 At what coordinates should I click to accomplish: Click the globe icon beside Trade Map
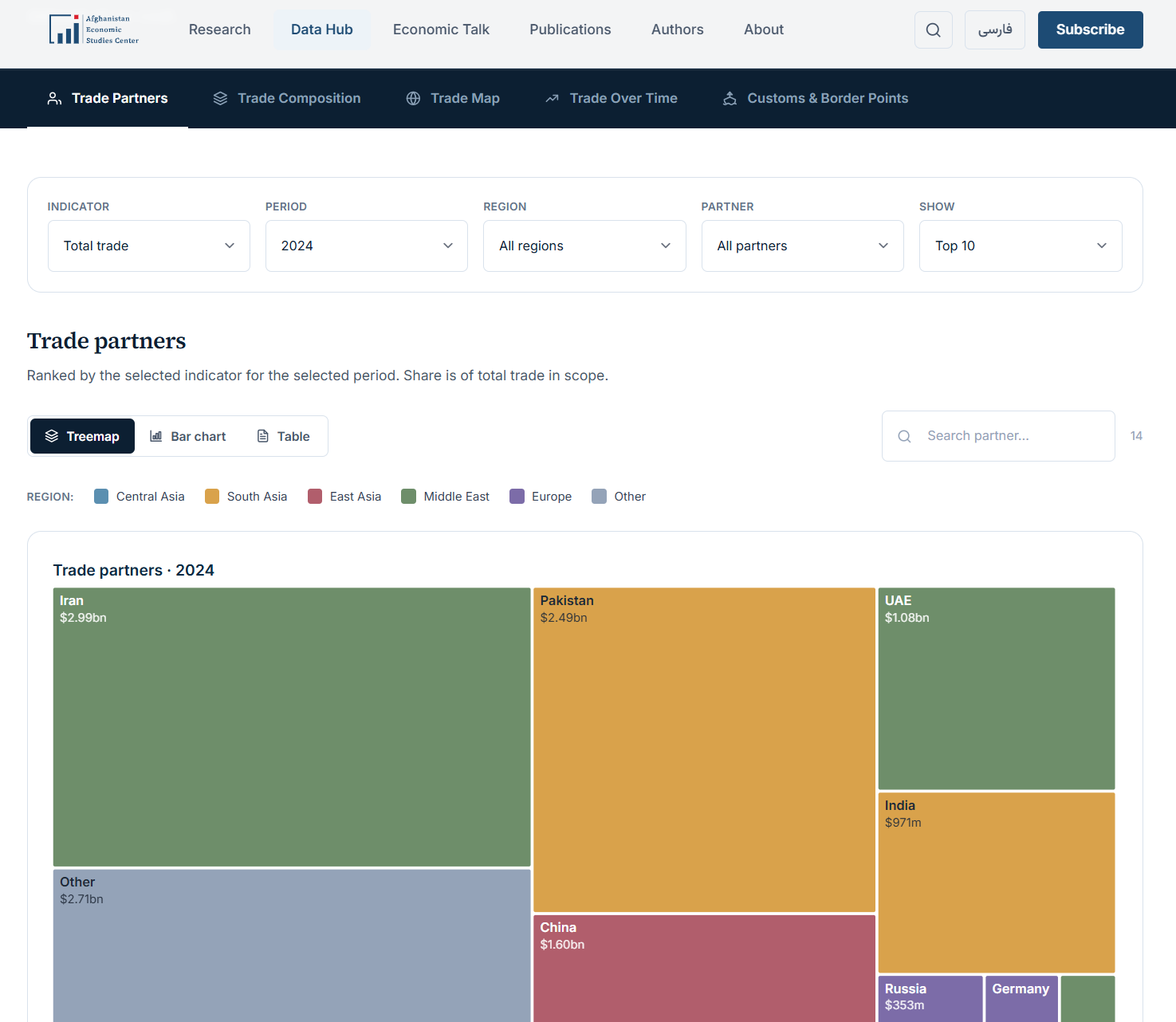413,99
